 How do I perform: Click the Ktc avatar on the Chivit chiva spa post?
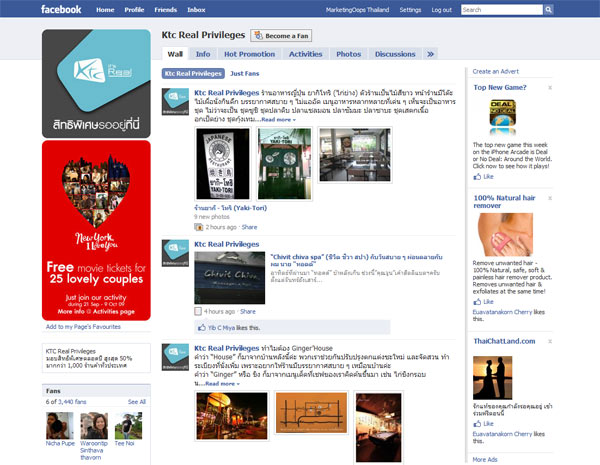tap(175, 253)
